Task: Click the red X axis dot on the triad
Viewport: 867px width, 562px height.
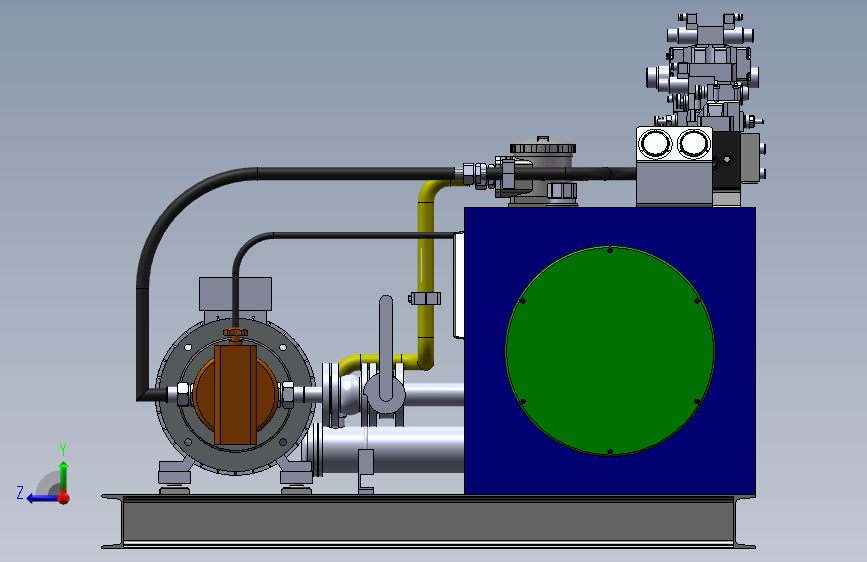Action: tap(64, 498)
